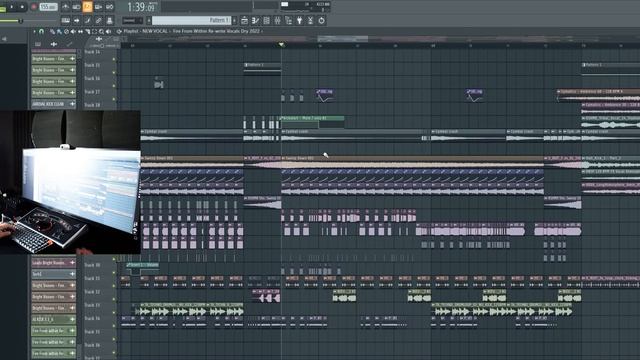Screen dimensions: 640x360
Task: Click the 1:39:09 time display
Action: pyautogui.click(x=141, y=7)
